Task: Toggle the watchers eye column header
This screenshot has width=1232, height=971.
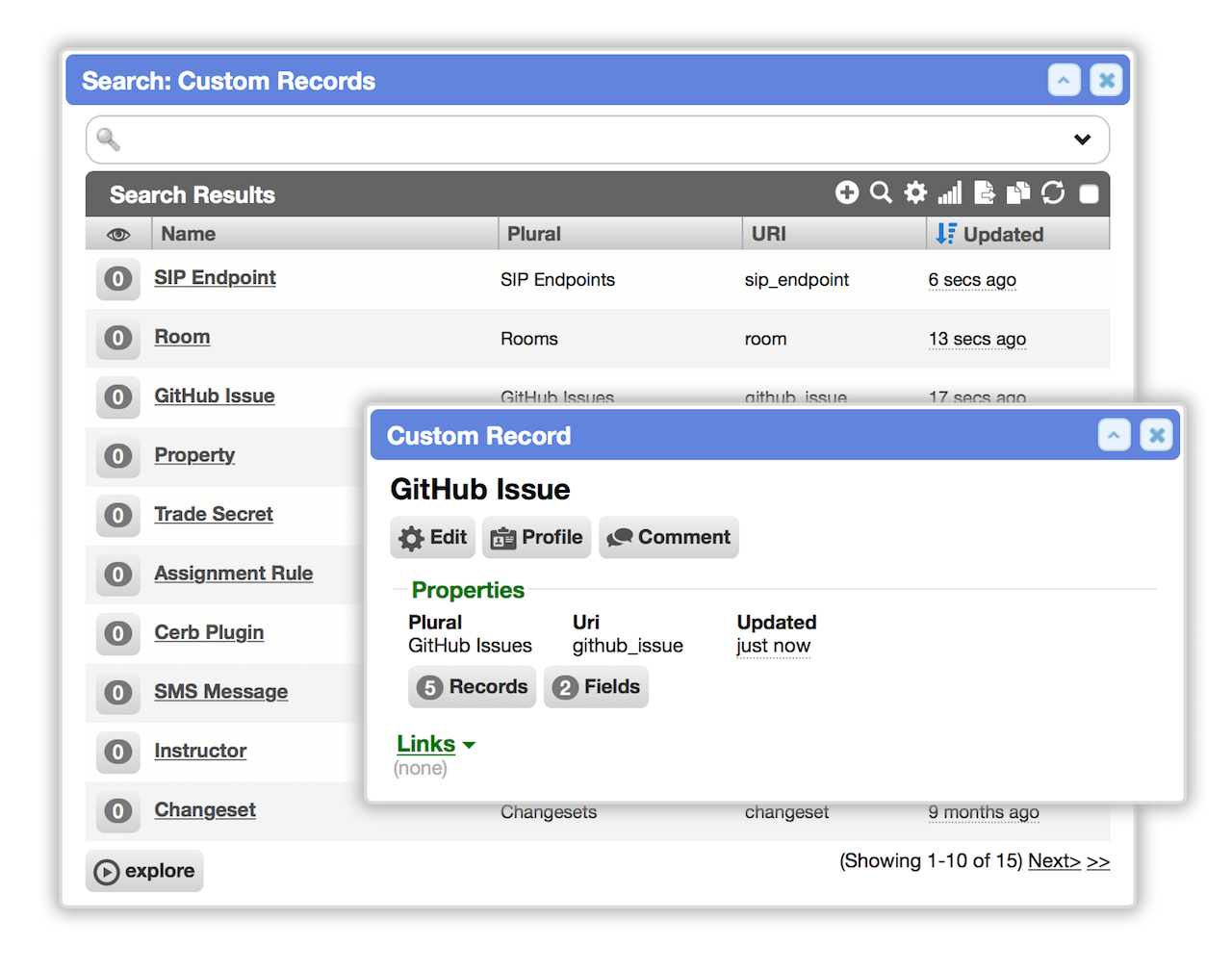Action: [x=118, y=234]
